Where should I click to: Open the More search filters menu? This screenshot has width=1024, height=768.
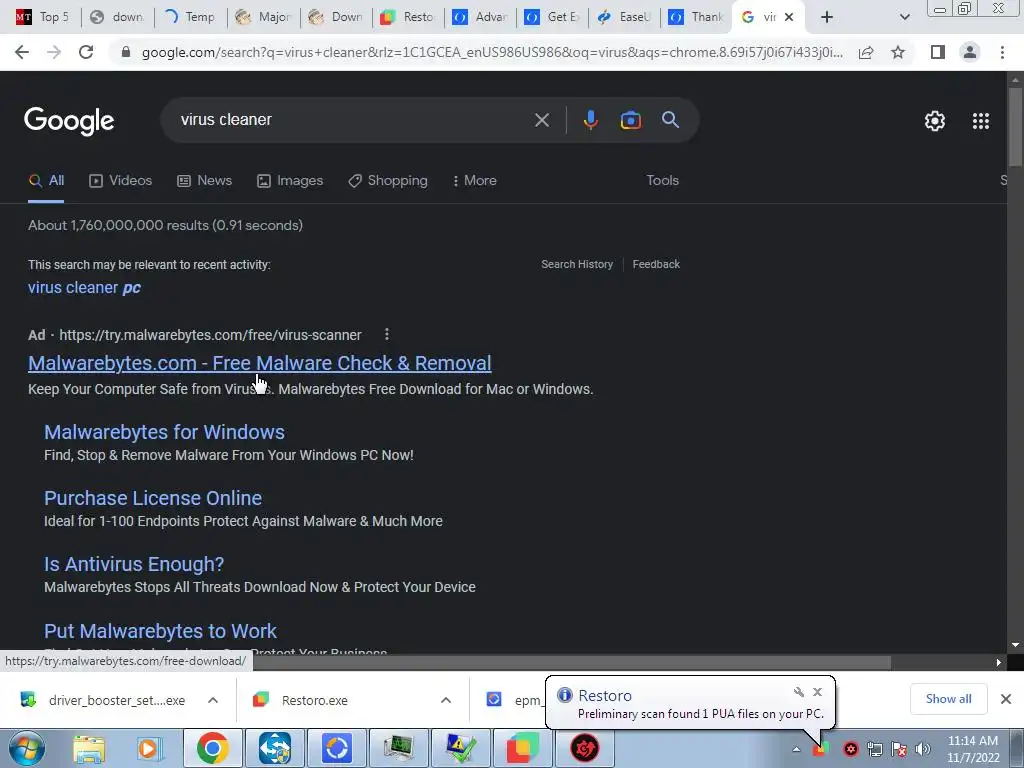[x=475, y=181]
